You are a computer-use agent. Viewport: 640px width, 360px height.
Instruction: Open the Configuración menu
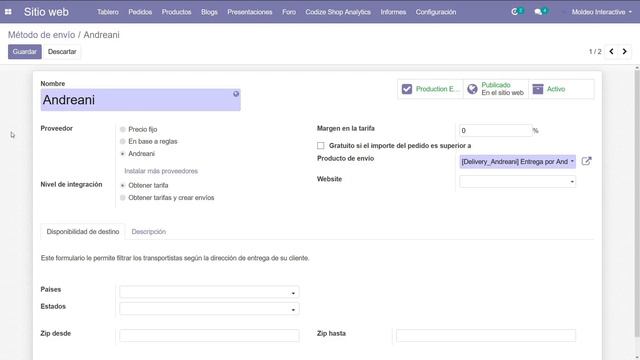click(x=436, y=12)
